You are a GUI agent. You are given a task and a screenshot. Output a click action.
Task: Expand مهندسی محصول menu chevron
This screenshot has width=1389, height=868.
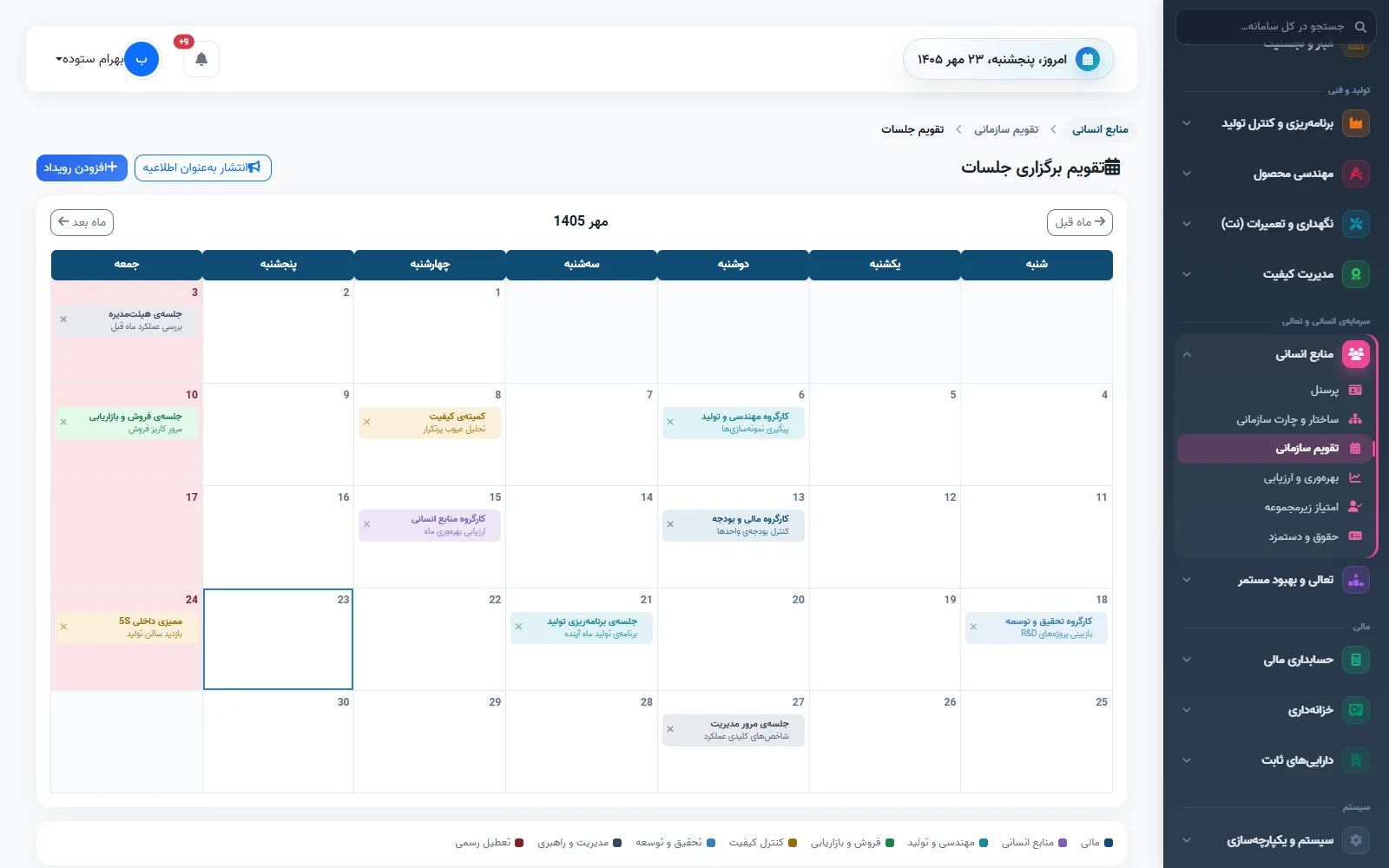pos(1187,174)
